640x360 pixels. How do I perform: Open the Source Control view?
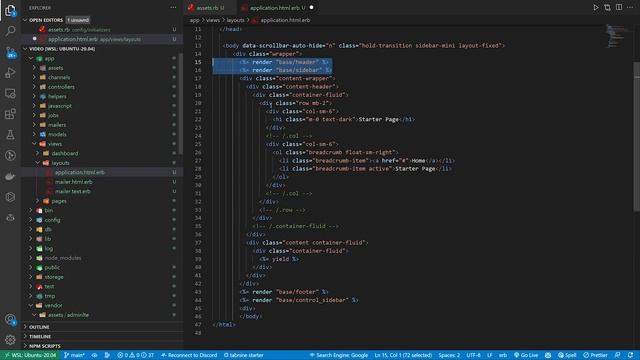pyautogui.click(x=10, y=52)
